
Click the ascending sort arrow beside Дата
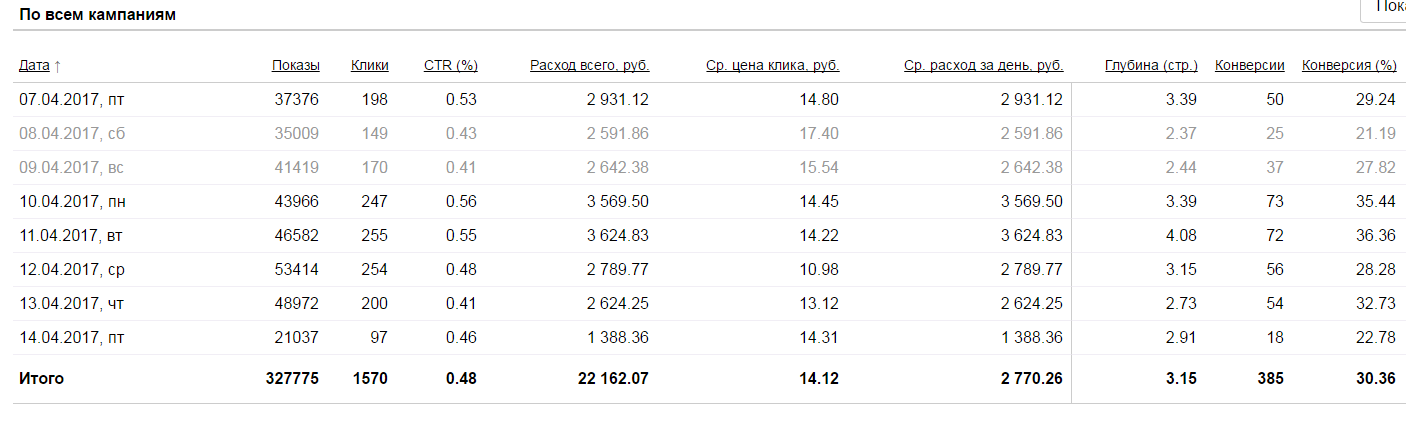pos(57,66)
